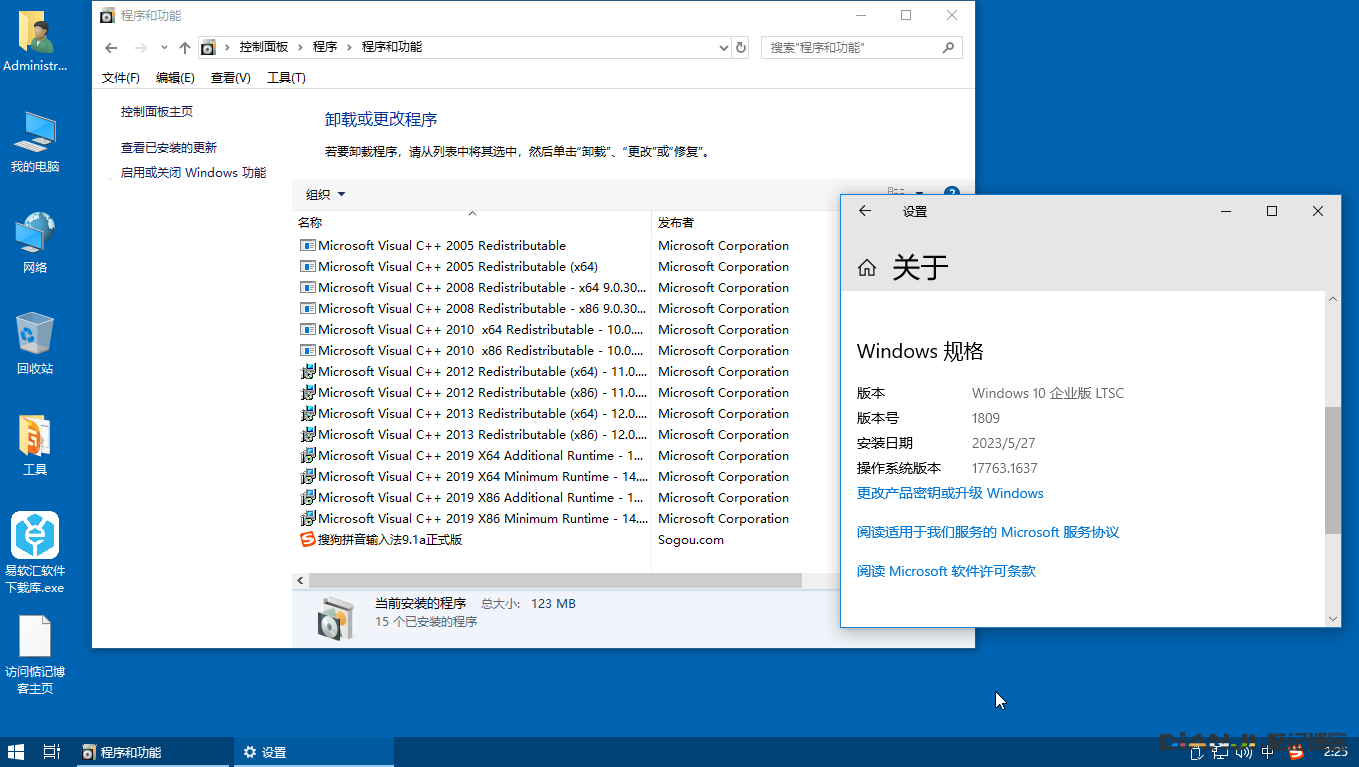This screenshot has width=1359, height=767.
Task: Click 阅读 Microsoft 软件许可条款 link
Action: point(946,571)
